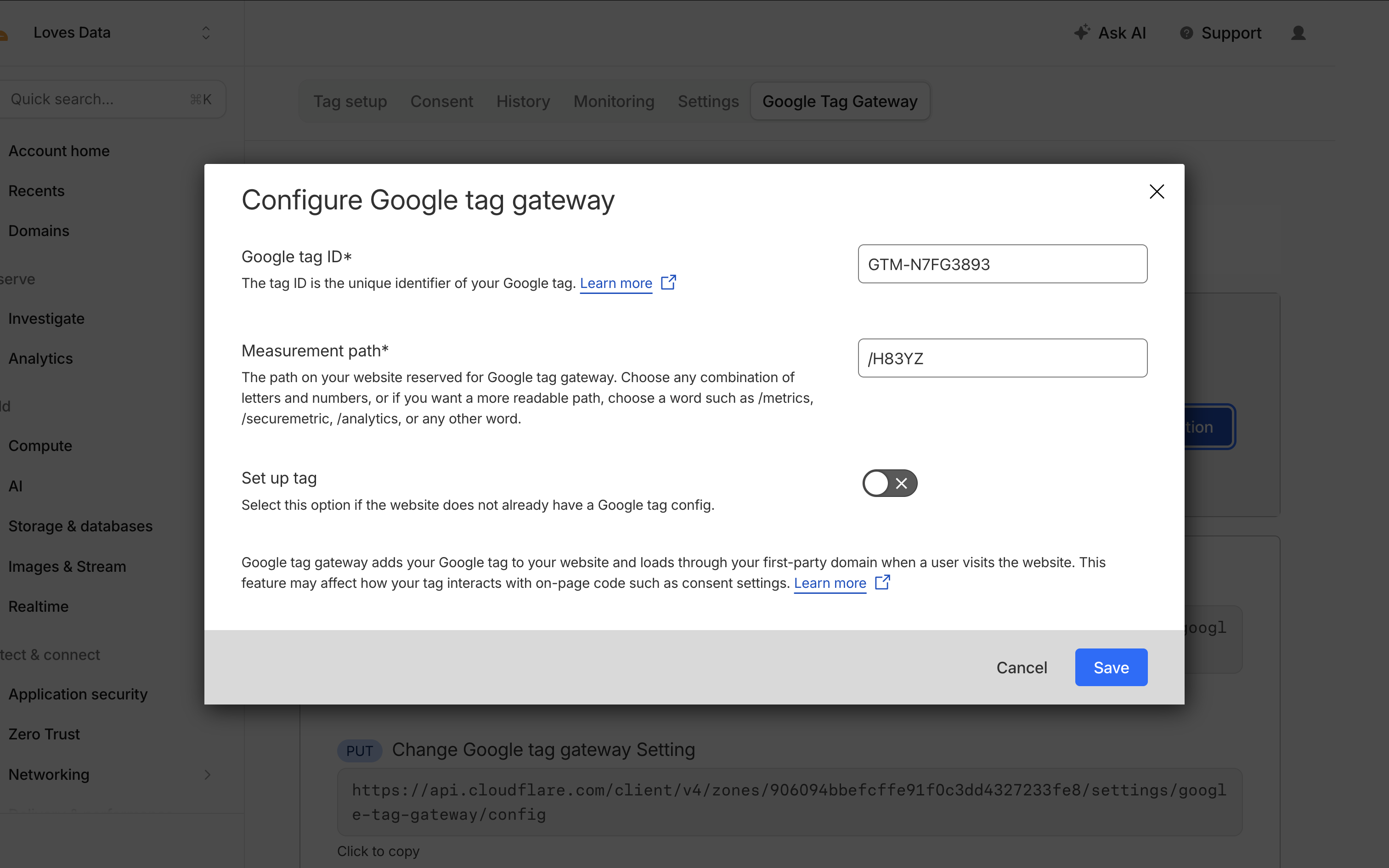Expand the Loves Data account switcher

click(x=206, y=33)
